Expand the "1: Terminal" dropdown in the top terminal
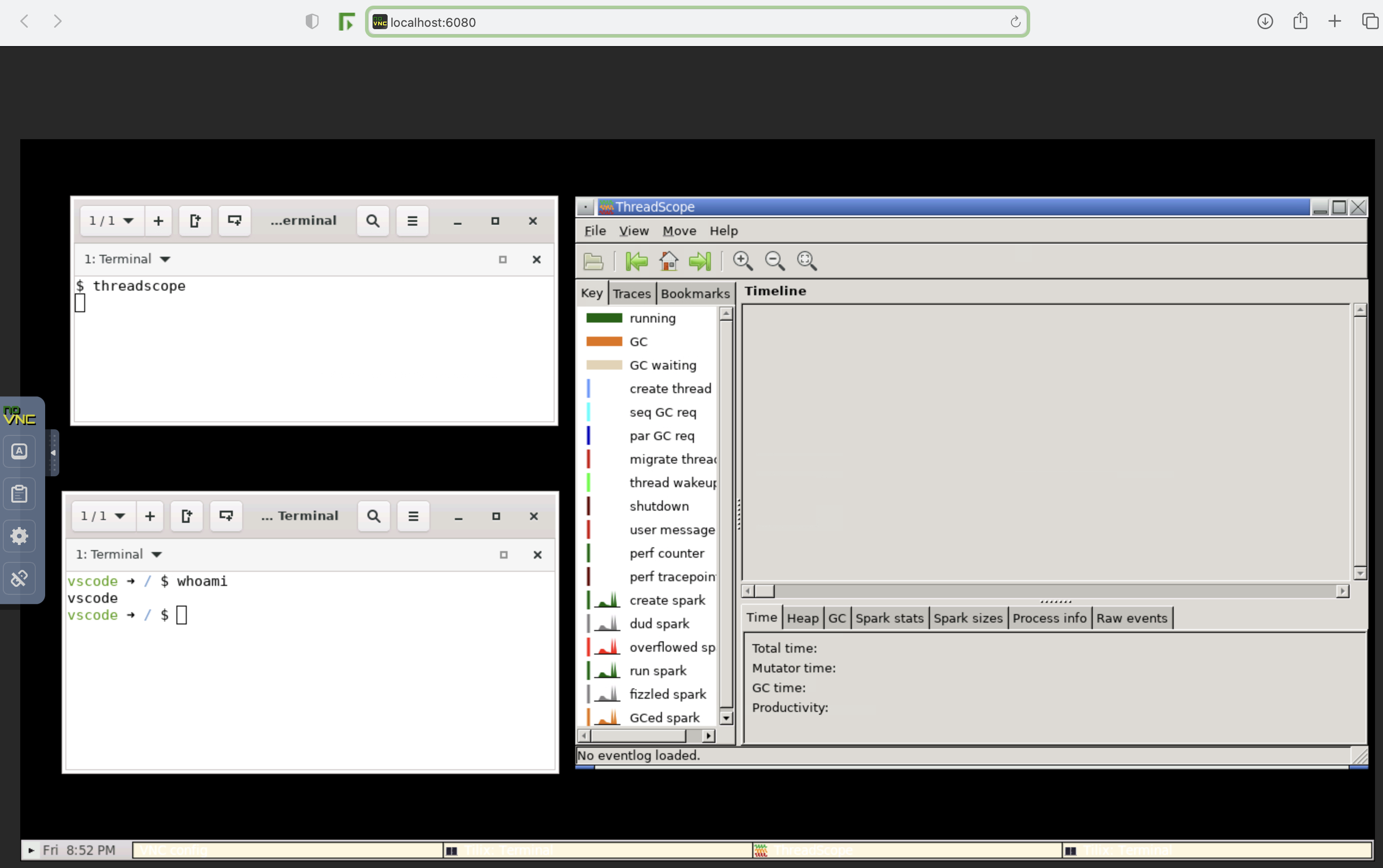The width and height of the screenshot is (1383, 868). (165, 260)
